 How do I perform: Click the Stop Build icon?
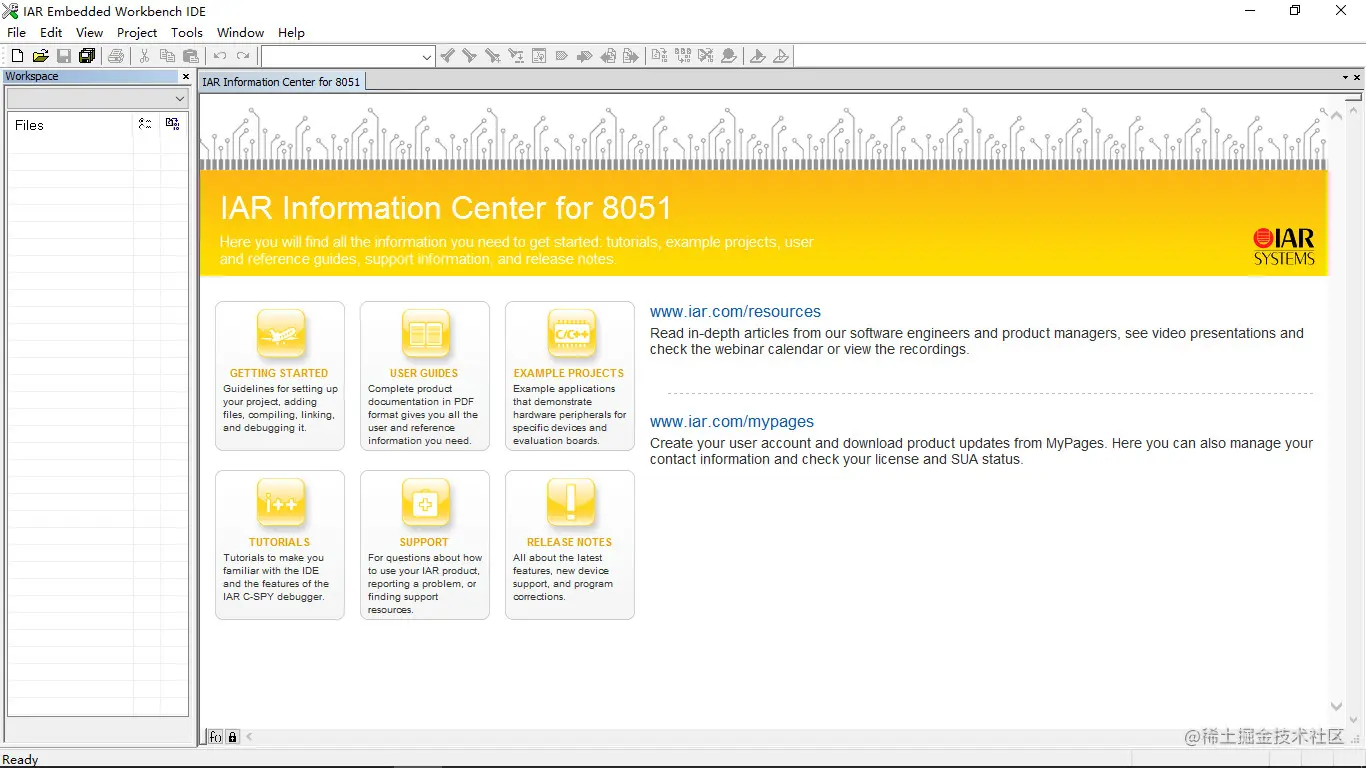tap(706, 56)
